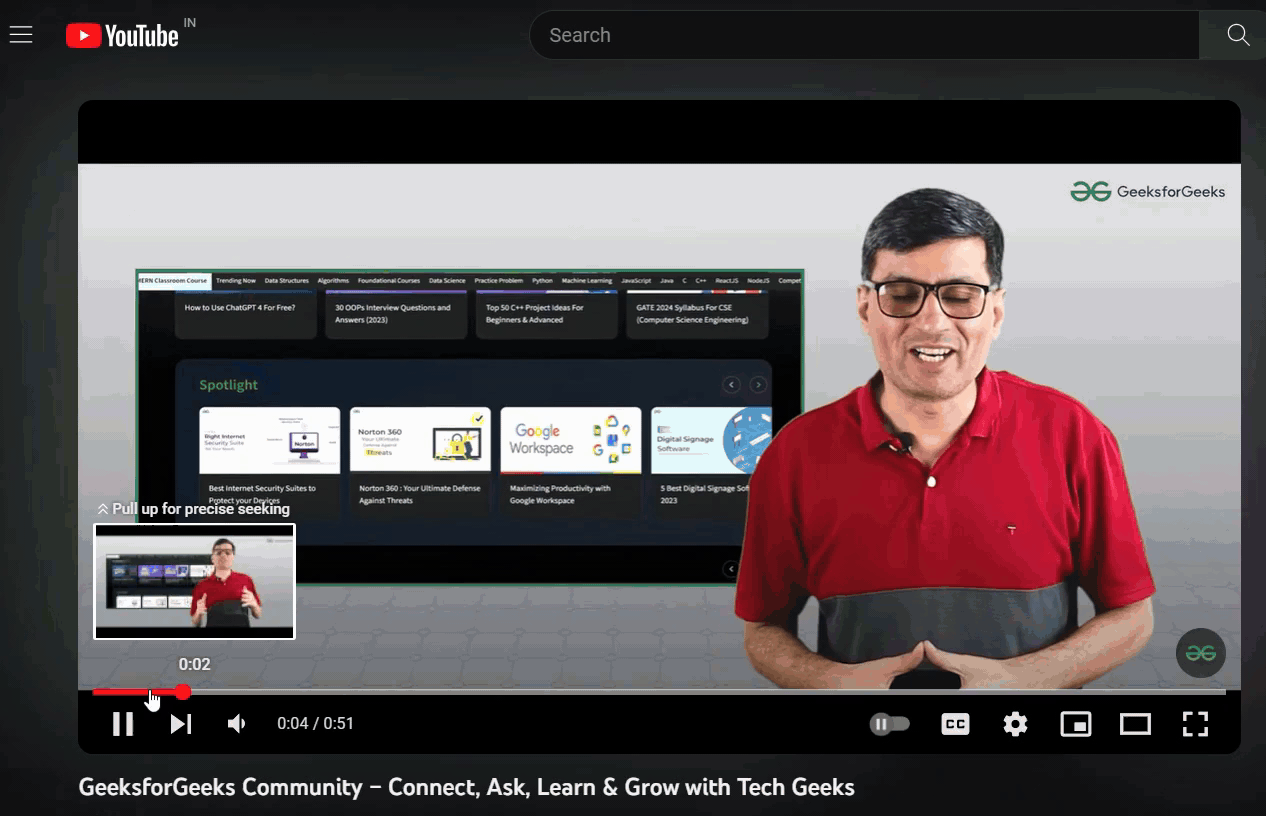The width and height of the screenshot is (1266, 816).
Task: Click the Search input field
Action: pos(864,35)
